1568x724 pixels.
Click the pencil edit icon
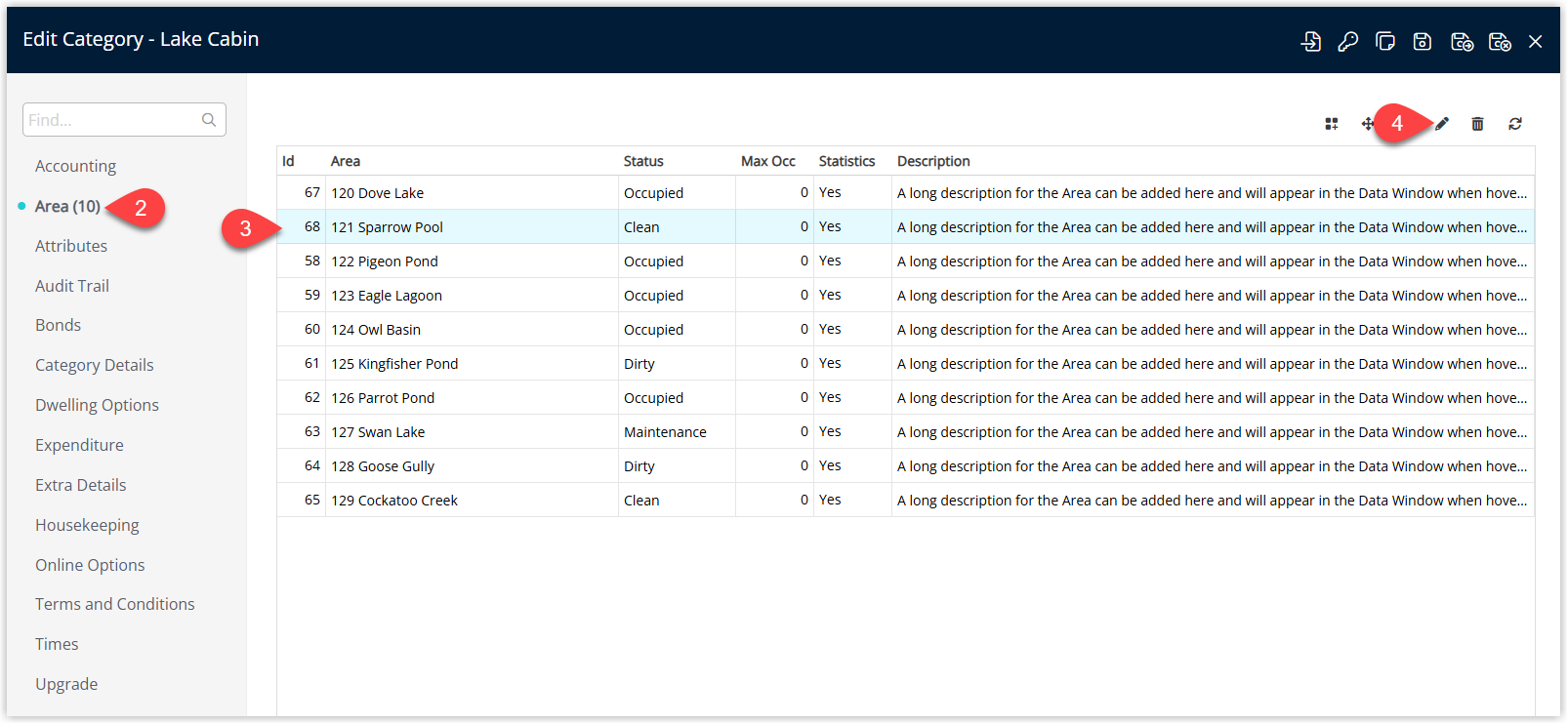coord(1441,124)
